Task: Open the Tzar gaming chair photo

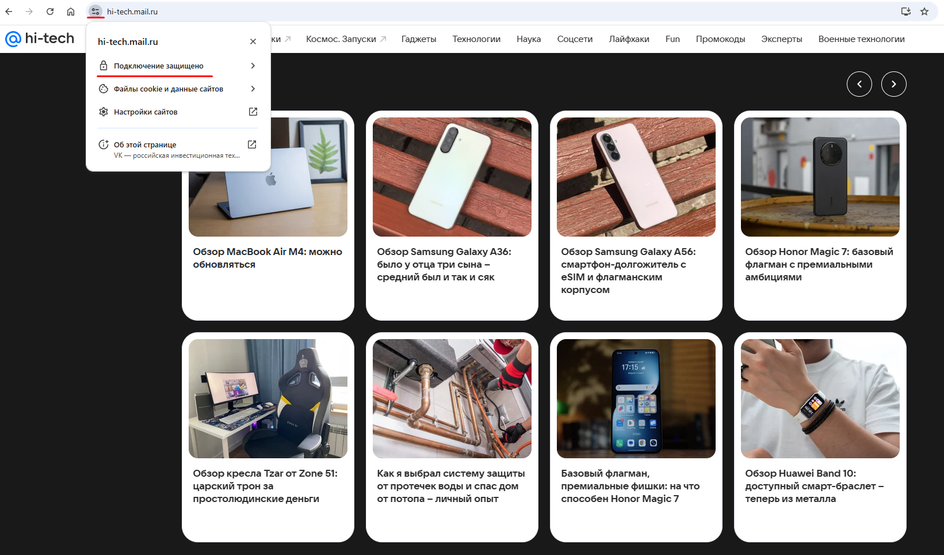Action: (x=268, y=398)
